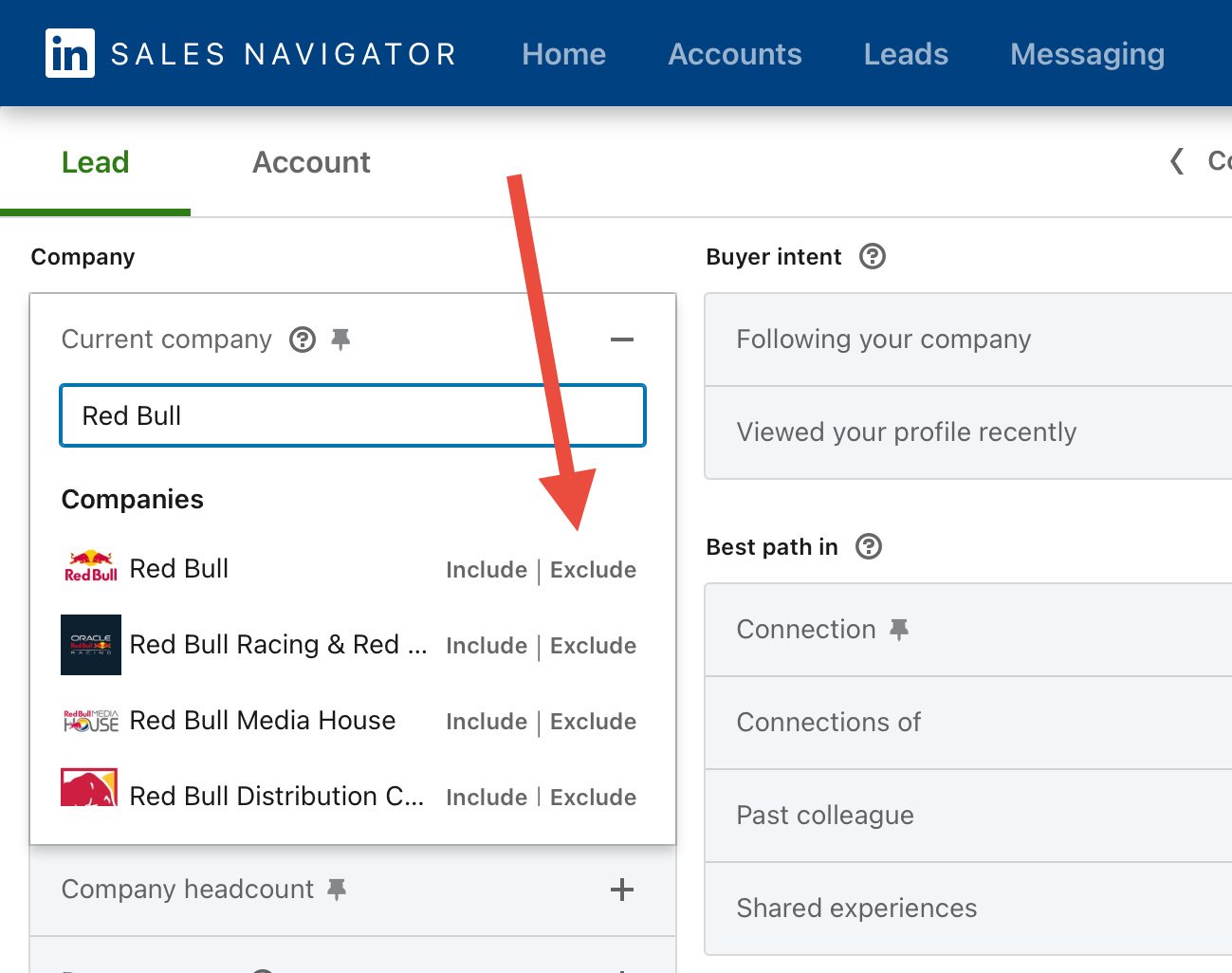Include Red Bull Racing company
Image resolution: width=1232 pixels, height=973 pixels.
click(x=487, y=646)
